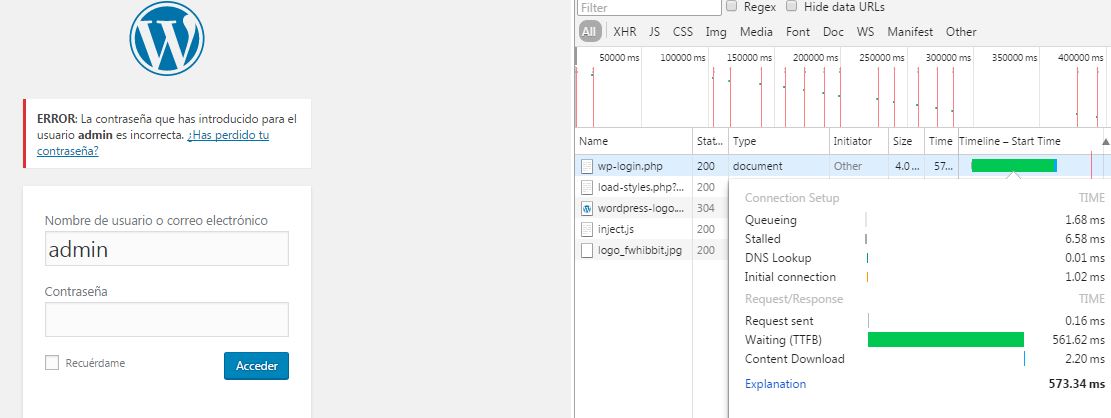
Task: Filter requests by Manifest
Action: click(909, 32)
